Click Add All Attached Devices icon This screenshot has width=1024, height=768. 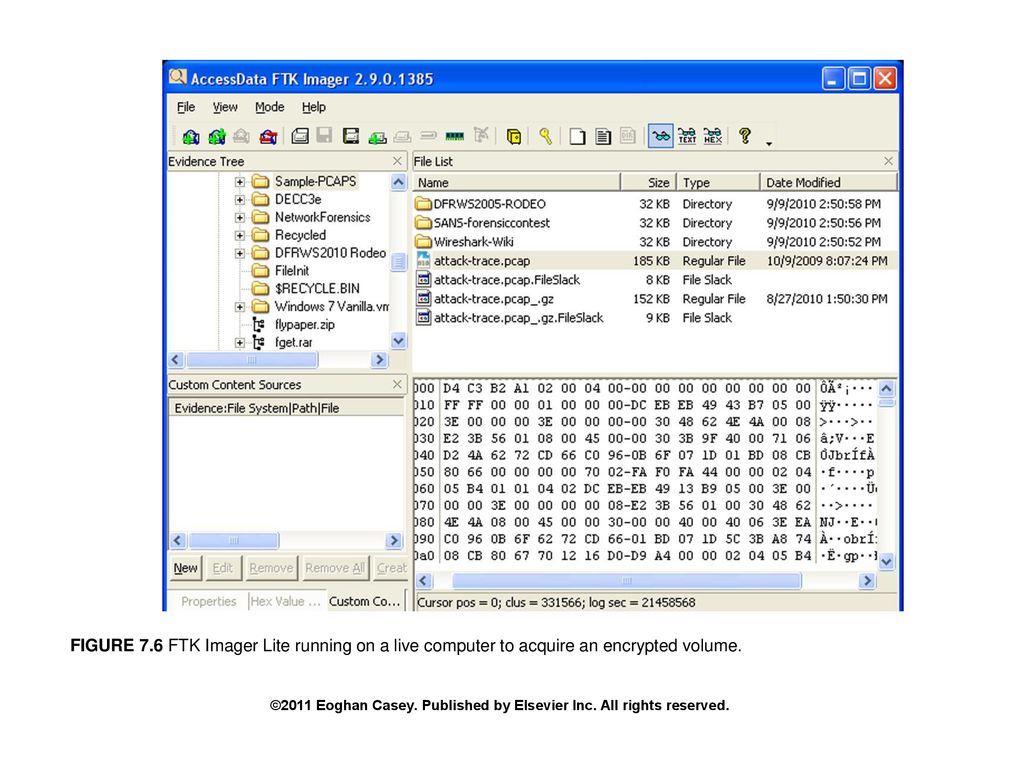coord(216,136)
